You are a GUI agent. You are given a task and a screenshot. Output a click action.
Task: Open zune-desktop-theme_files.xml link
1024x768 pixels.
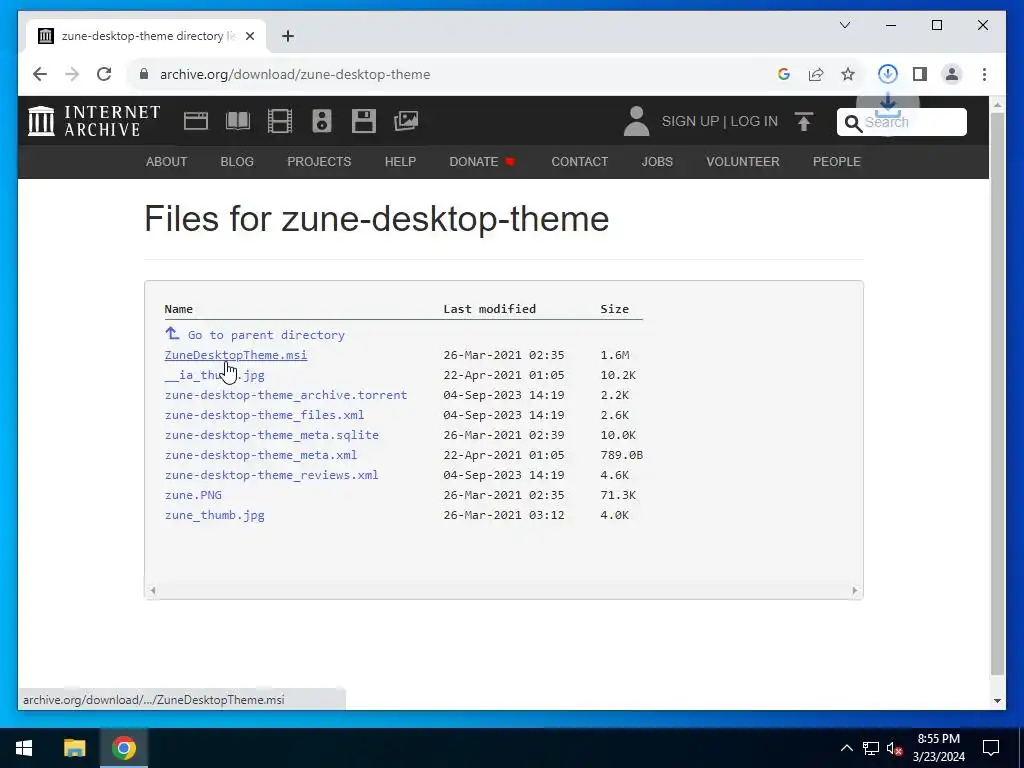[264, 415]
